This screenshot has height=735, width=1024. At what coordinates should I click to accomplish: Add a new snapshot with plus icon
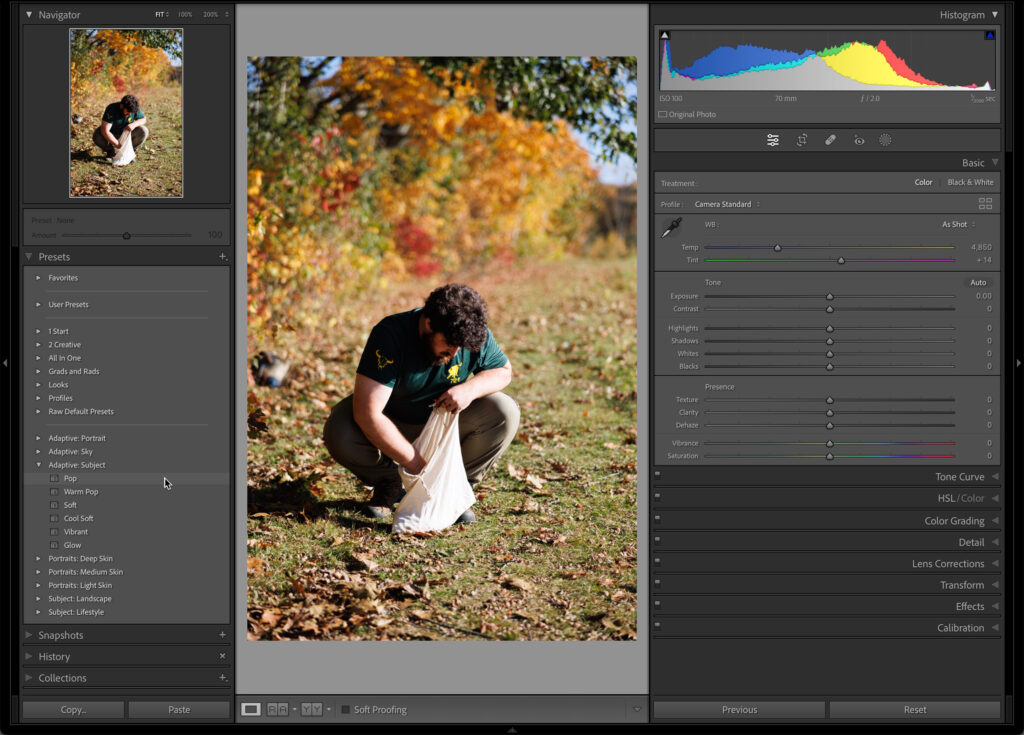[222, 635]
